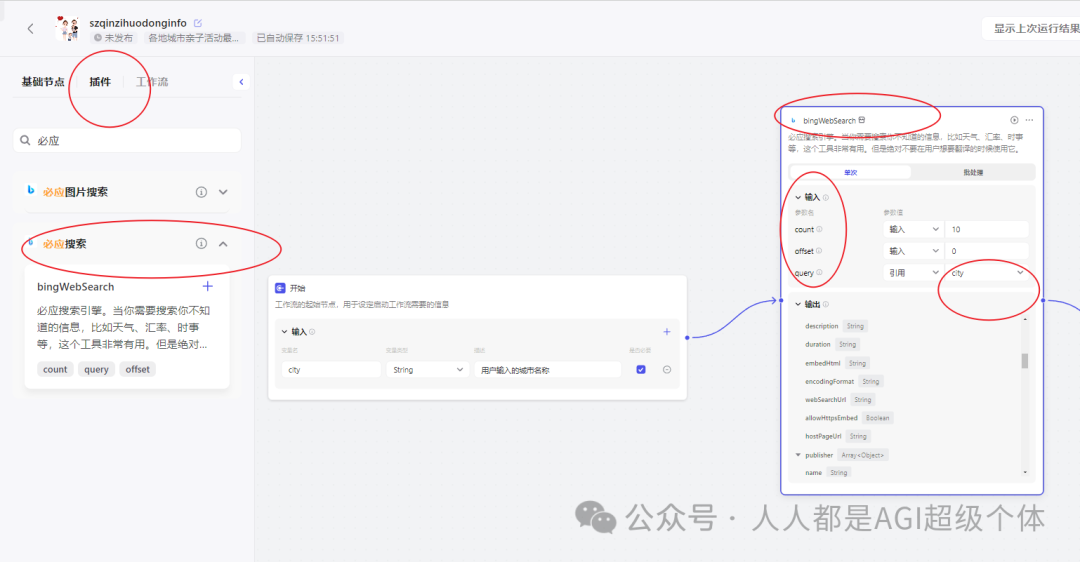The image size is (1080, 562).
Task: Expand the 必应图片搜索 plugin
Action: point(223,192)
